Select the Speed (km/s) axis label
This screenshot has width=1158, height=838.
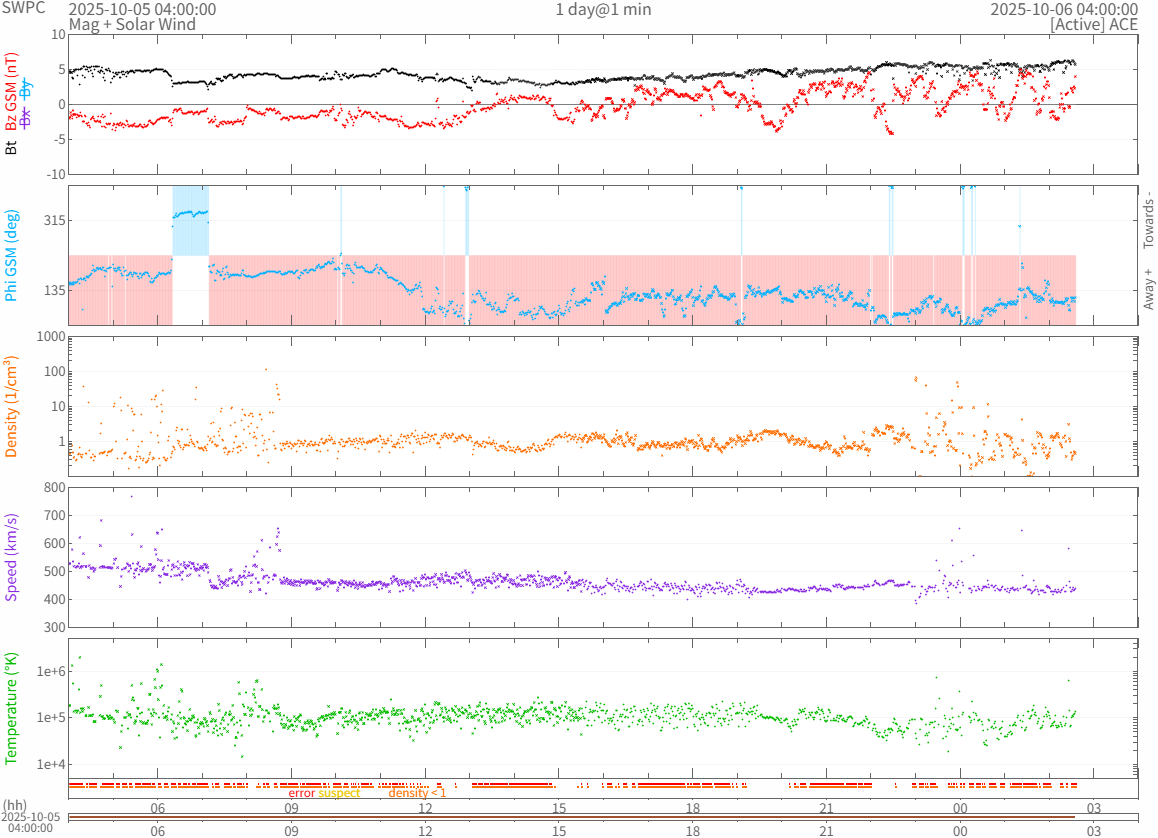12,557
